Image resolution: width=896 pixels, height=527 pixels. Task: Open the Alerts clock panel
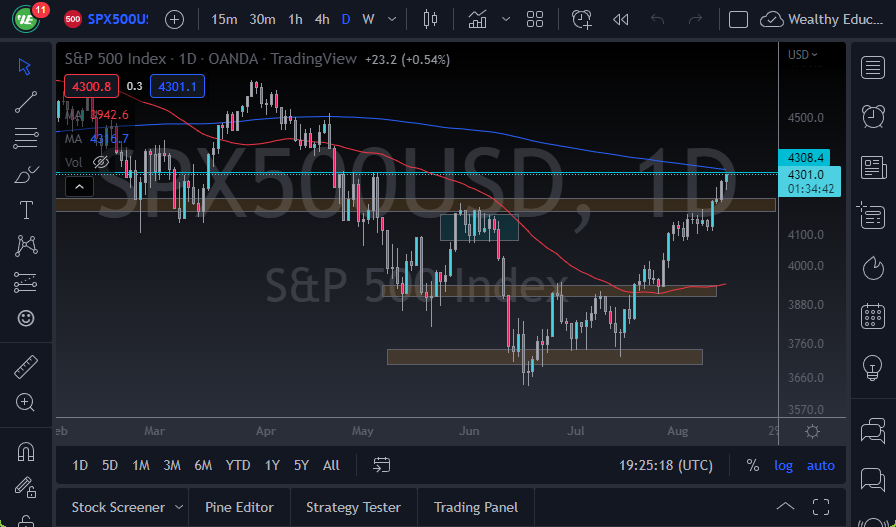pos(872,116)
